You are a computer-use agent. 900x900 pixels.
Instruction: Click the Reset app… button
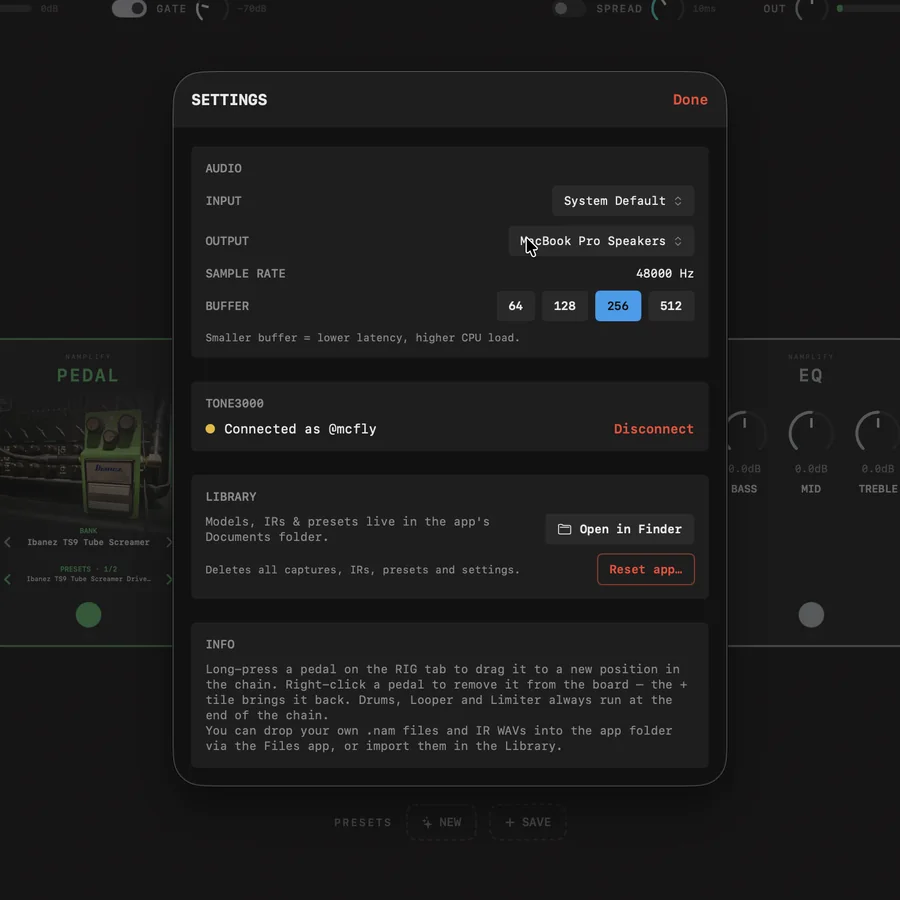click(x=646, y=569)
